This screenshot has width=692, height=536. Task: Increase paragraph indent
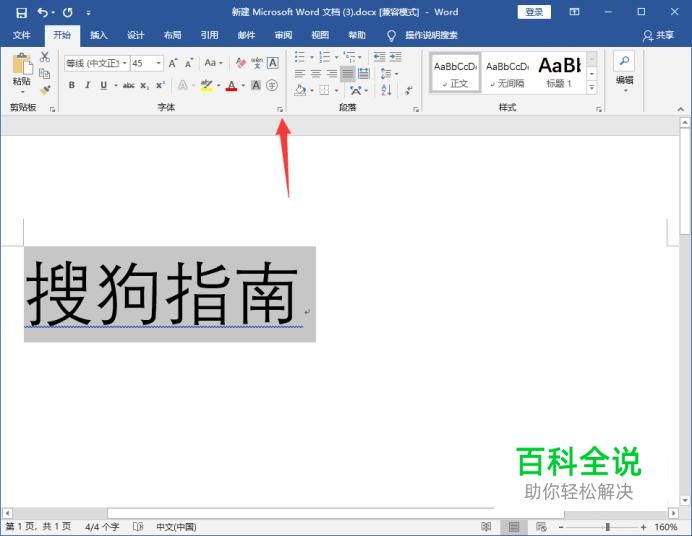click(395, 56)
